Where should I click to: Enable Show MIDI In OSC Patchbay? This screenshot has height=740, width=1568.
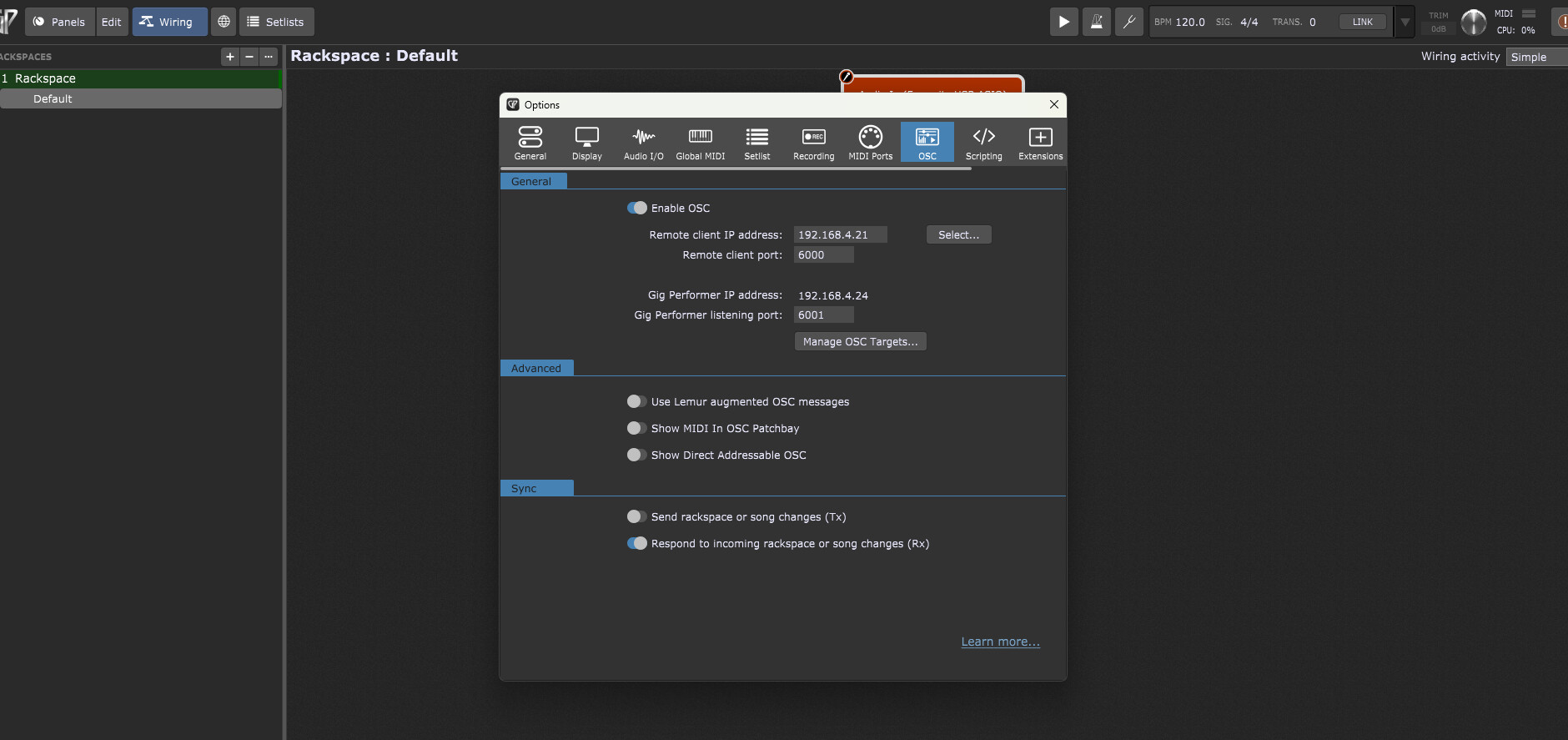(637, 428)
